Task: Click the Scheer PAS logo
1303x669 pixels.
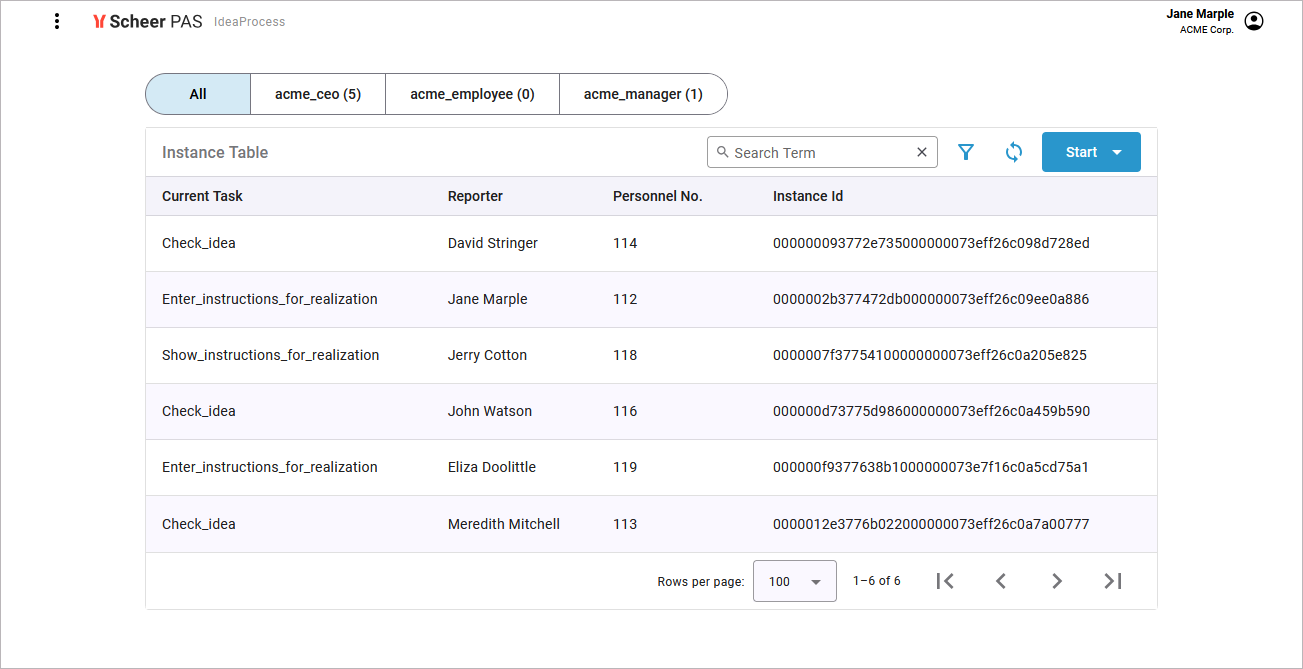Action: tap(147, 21)
